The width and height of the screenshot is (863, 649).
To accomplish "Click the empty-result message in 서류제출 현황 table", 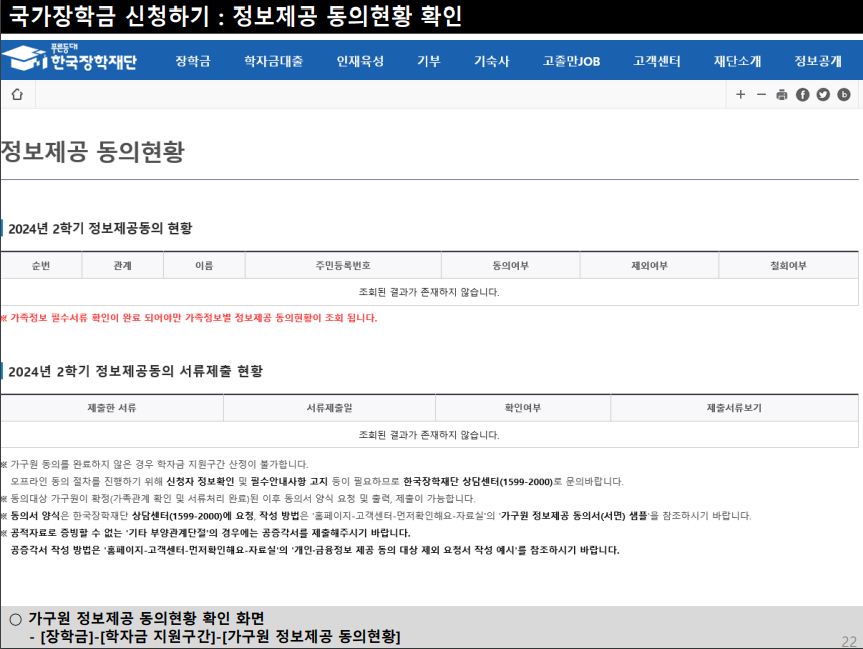I will coord(429,434).
